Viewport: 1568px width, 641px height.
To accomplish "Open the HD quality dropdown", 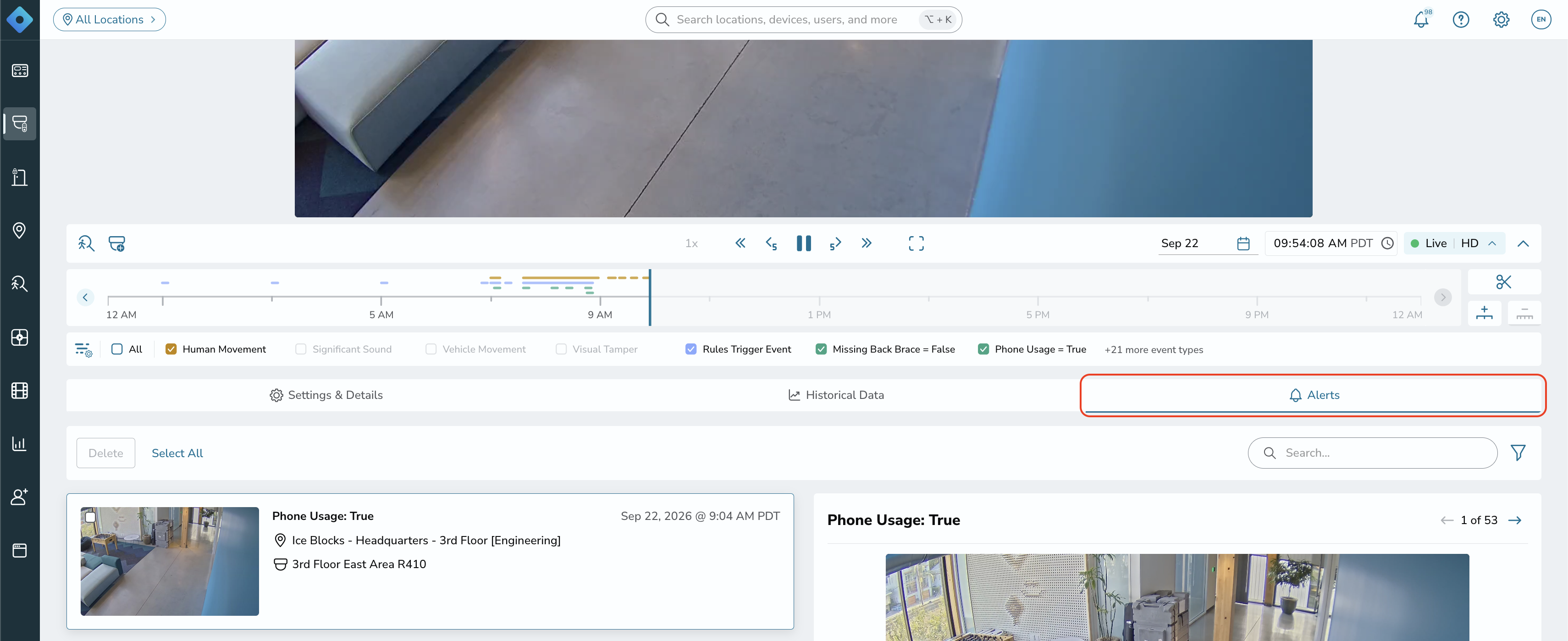I will (x=1478, y=243).
